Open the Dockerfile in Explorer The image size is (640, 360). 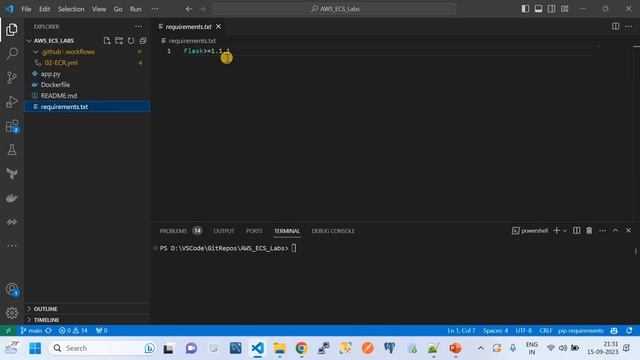click(55, 85)
